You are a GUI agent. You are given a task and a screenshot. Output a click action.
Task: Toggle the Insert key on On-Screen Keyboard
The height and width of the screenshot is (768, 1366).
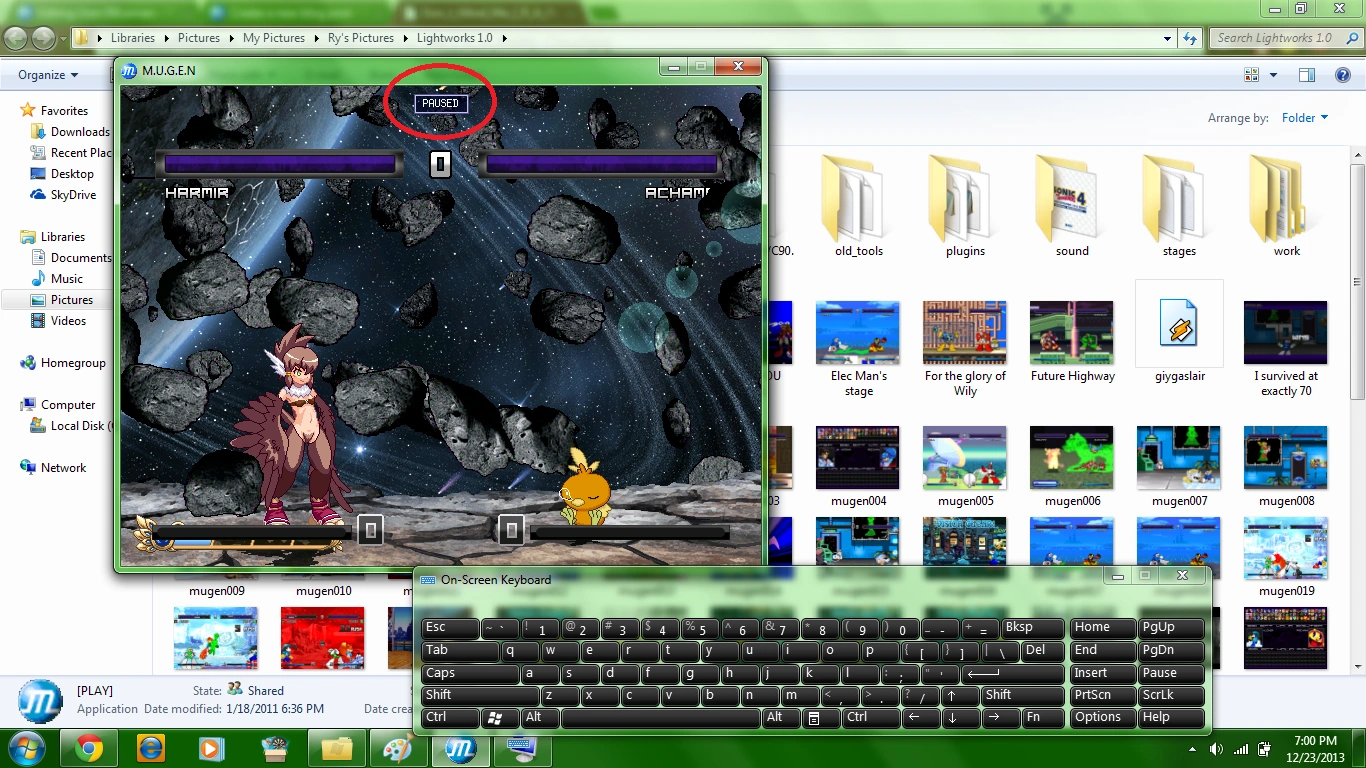pos(1103,674)
